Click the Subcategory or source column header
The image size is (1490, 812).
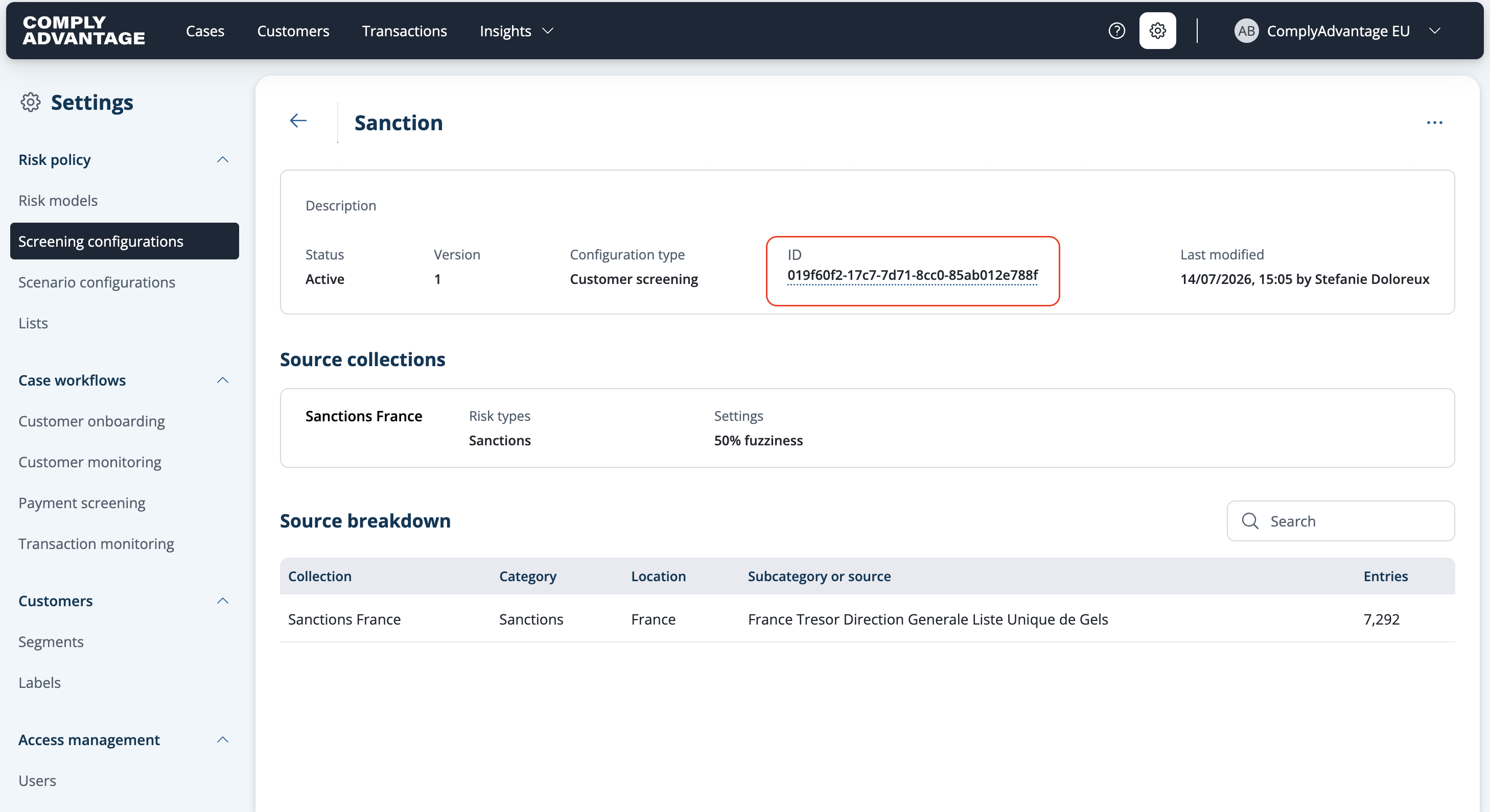pos(819,576)
